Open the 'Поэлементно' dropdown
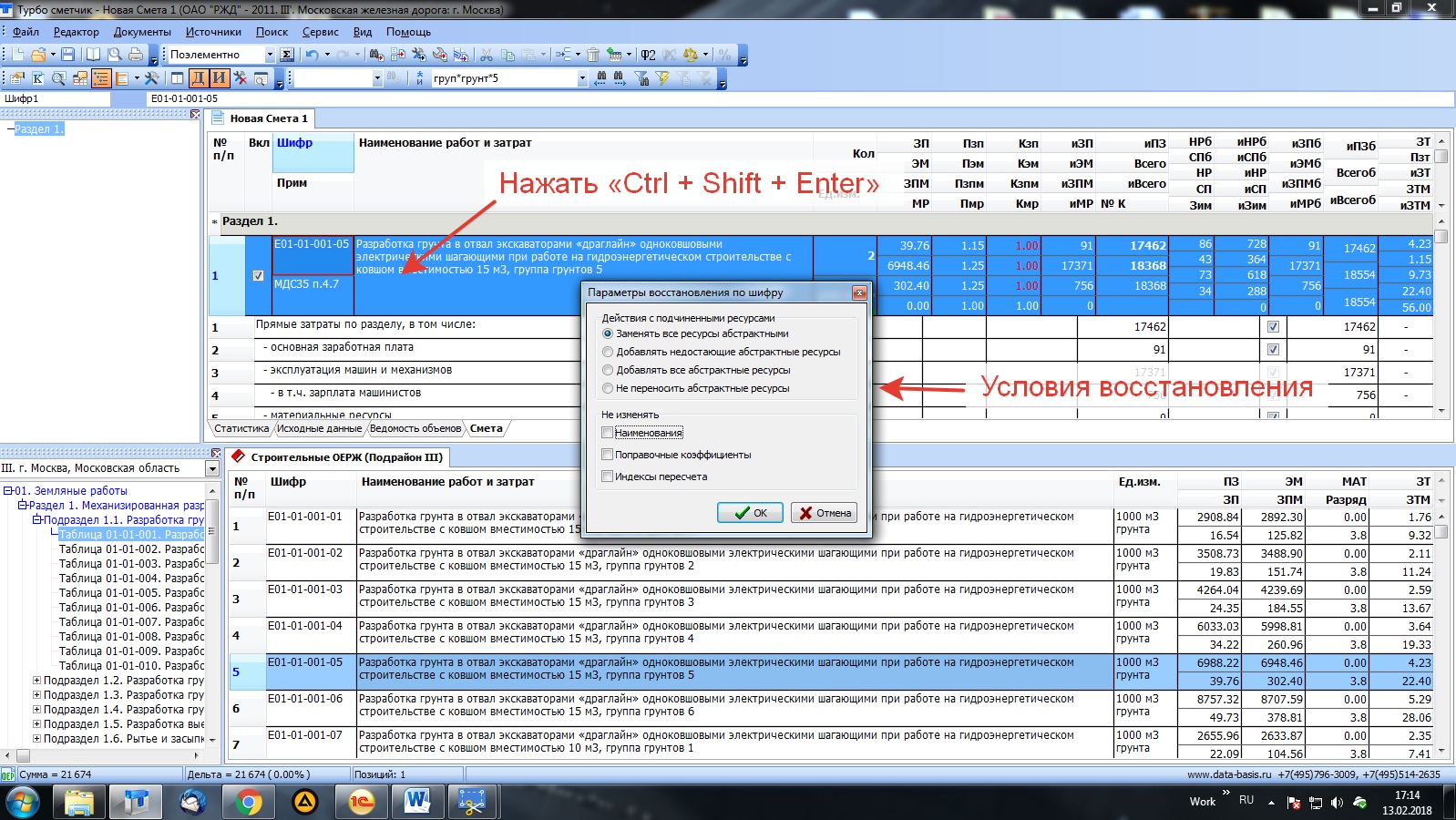The image size is (1456, 820). tap(269, 55)
